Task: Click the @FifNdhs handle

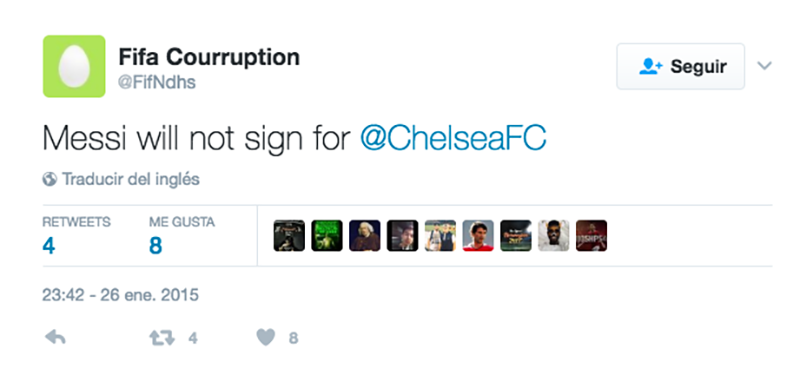Action: [x=157, y=82]
